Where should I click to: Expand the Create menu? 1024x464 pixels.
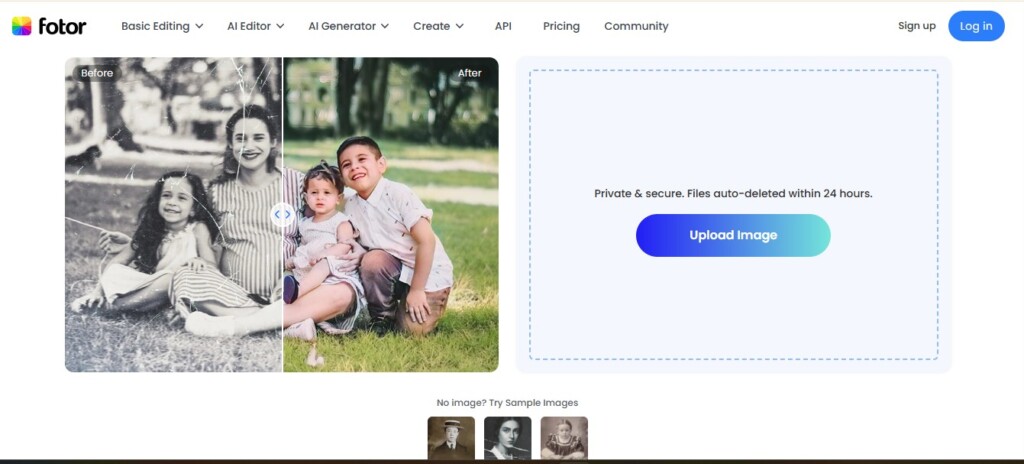(x=438, y=26)
